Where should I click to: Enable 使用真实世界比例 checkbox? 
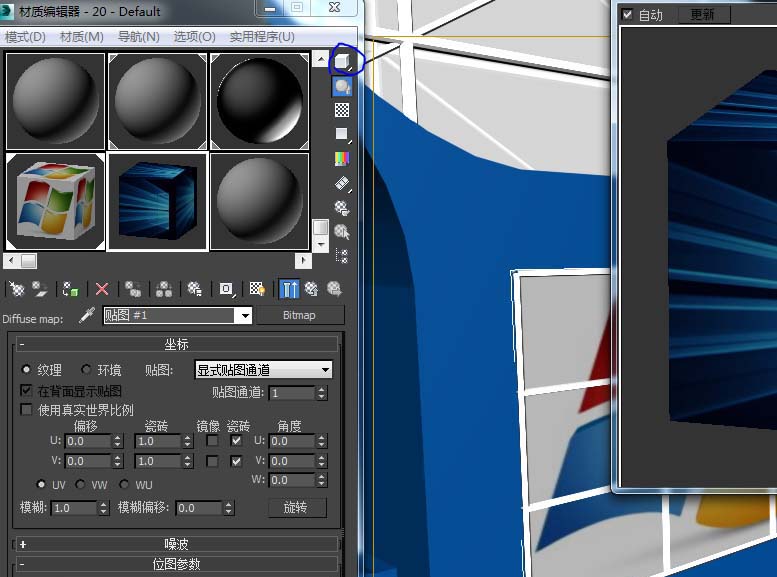(27, 410)
